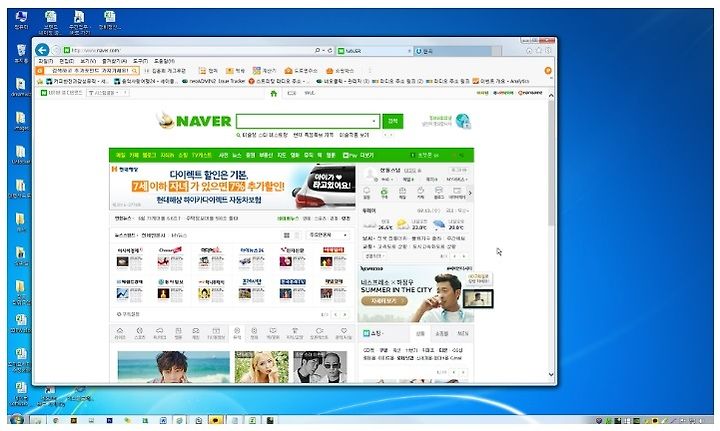The width and height of the screenshot is (720, 431).
Task: Click the Windows Start button
Action: (17, 420)
